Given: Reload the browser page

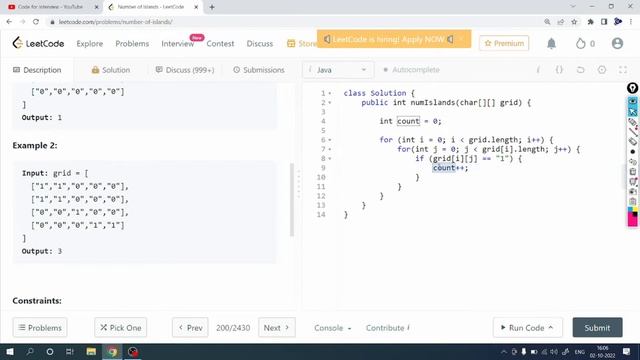Looking at the screenshot, I should [x=36, y=22].
